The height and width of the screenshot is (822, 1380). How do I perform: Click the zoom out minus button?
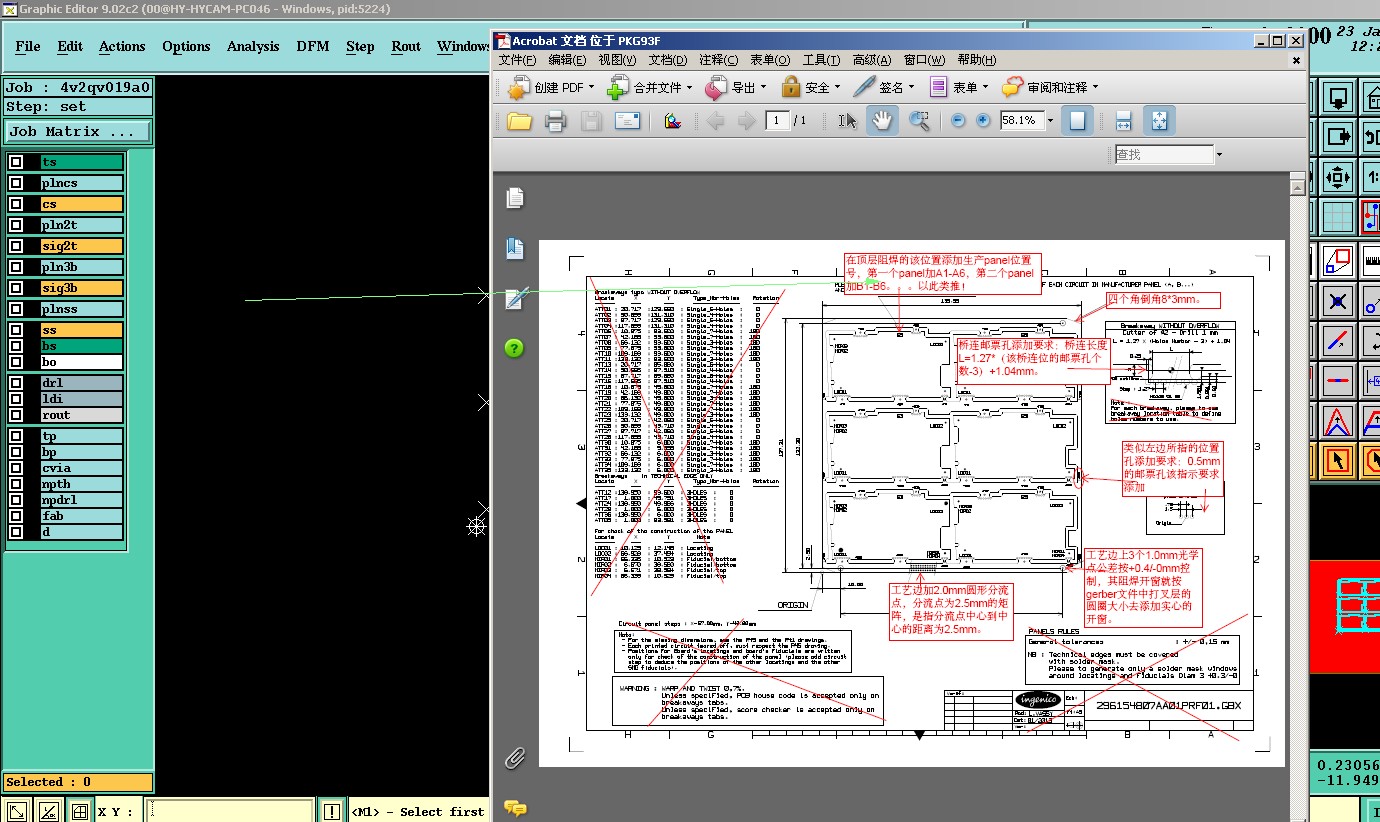click(x=958, y=121)
